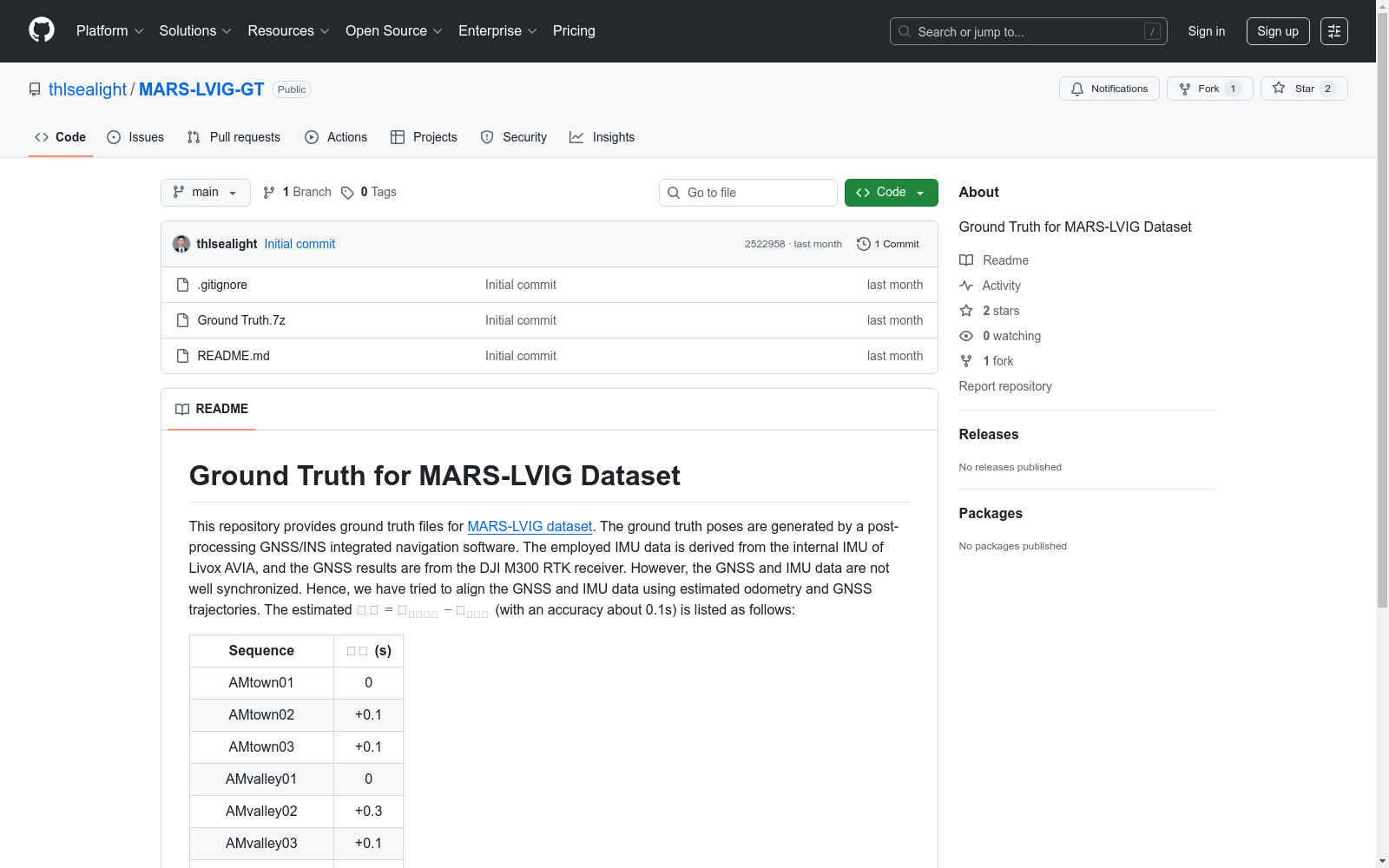Open the Initial commit link in header row

[x=300, y=244]
